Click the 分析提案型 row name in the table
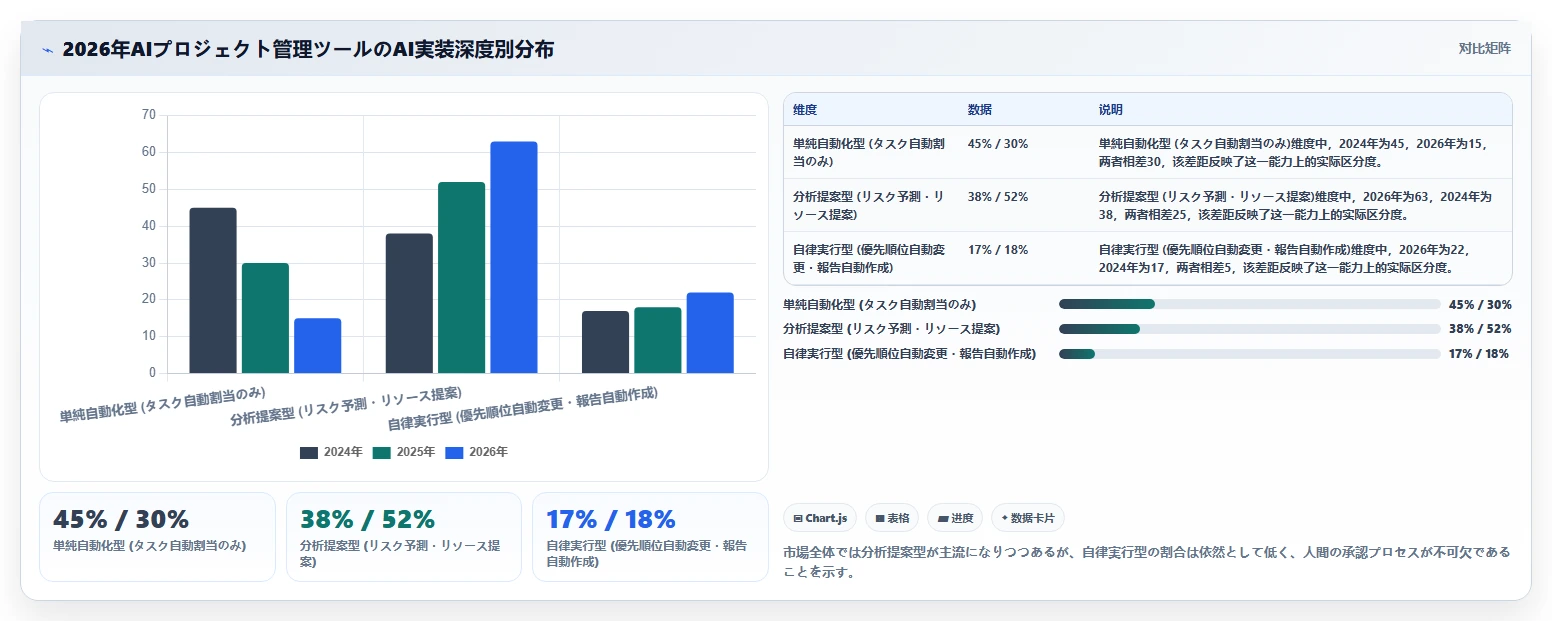Viewport: 1552px width, 621px height. pyautogui.click(x=869, y=205)
